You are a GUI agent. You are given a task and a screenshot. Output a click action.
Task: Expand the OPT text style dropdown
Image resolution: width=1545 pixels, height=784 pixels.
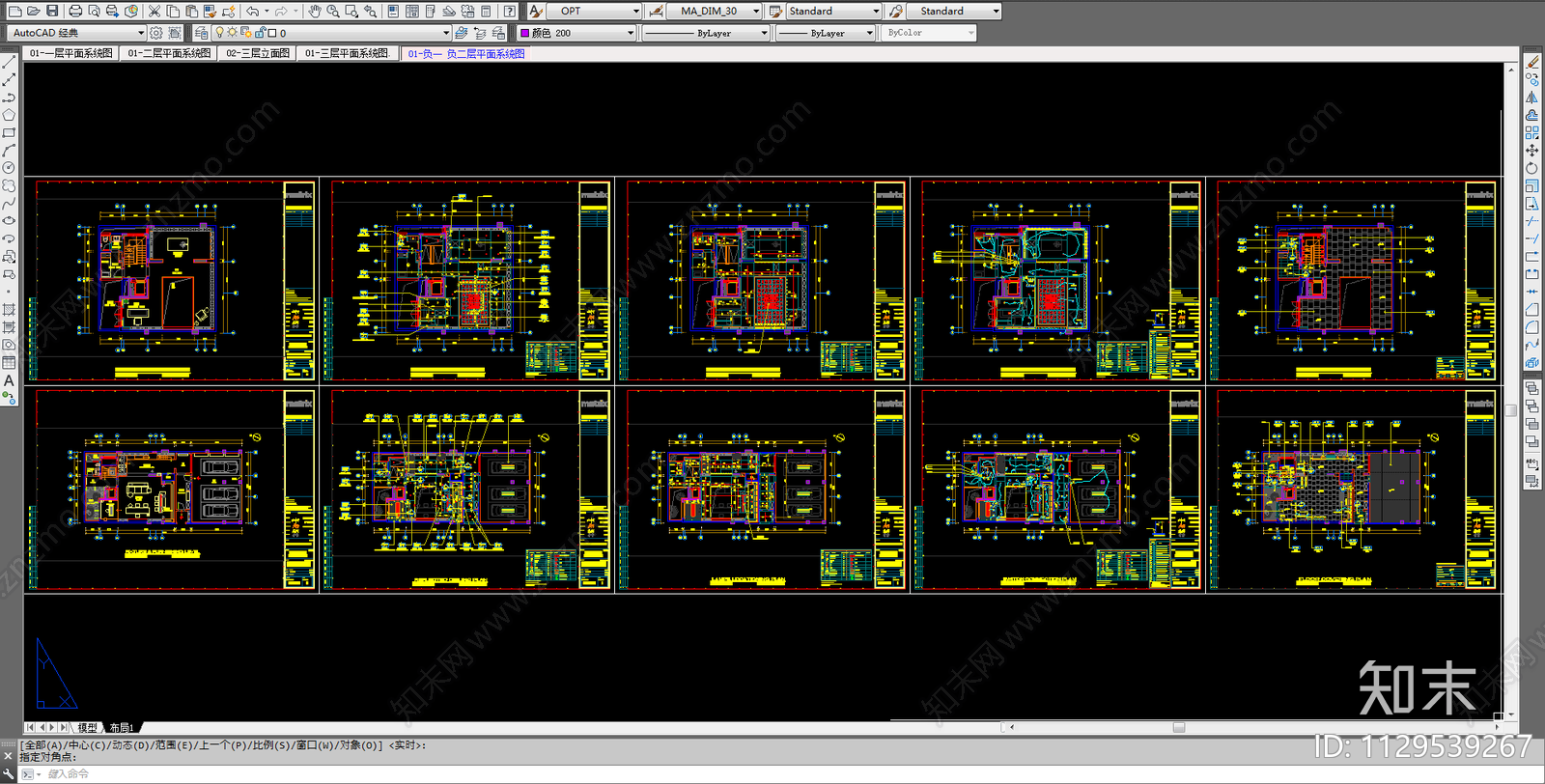pos(636,12)
